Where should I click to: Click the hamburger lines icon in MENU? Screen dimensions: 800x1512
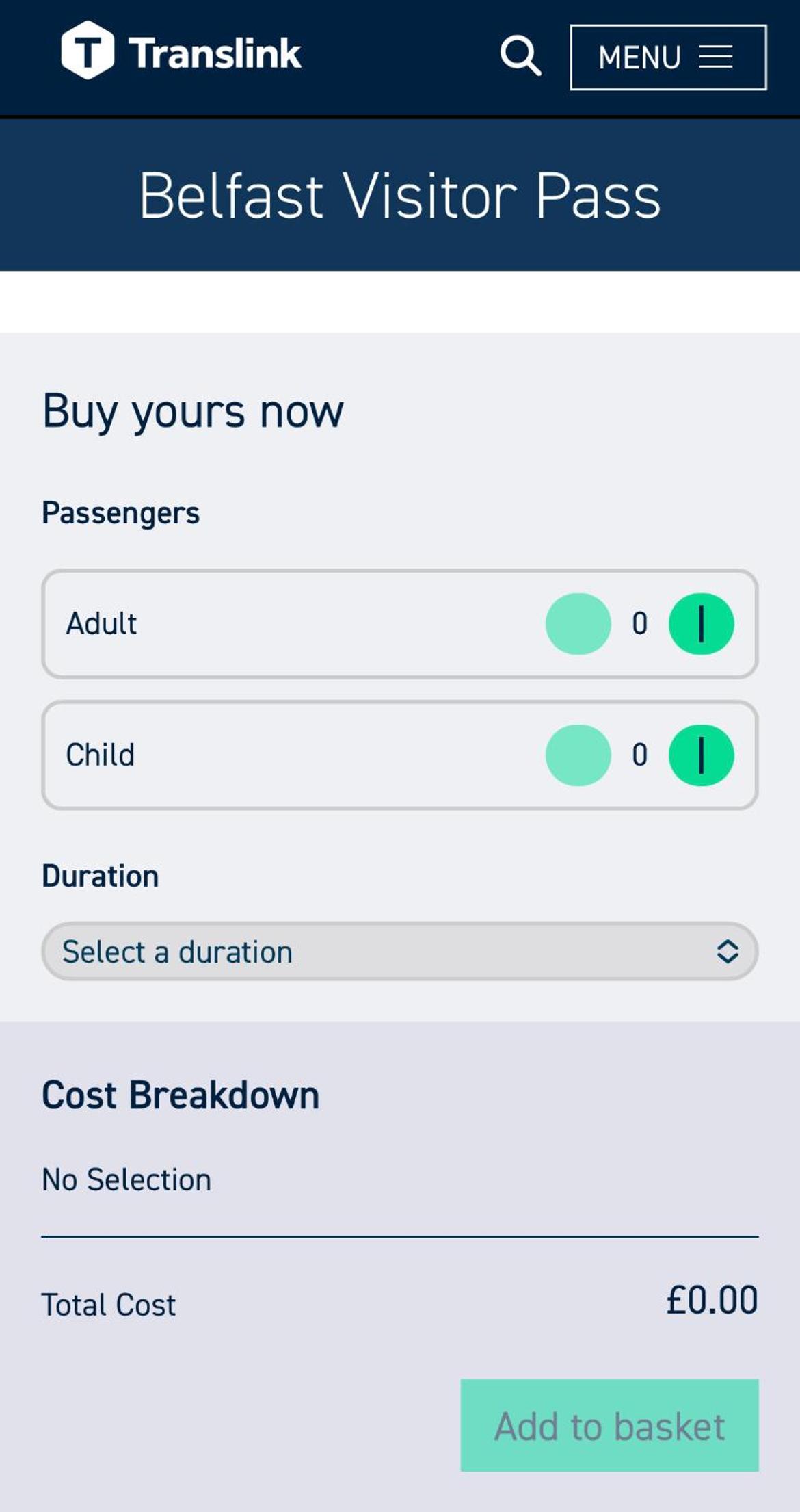coord(716,57)
